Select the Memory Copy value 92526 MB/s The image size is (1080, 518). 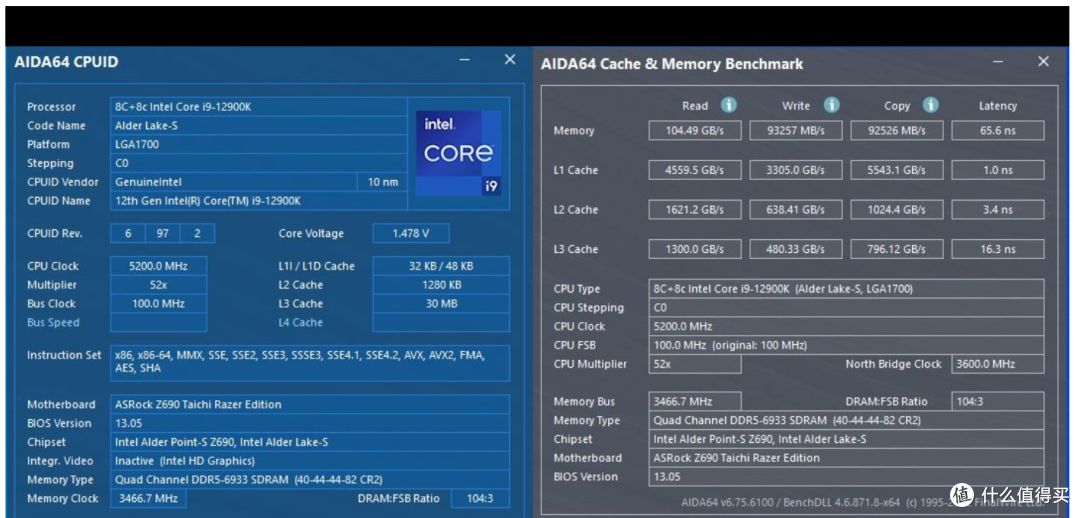[896, 131]
